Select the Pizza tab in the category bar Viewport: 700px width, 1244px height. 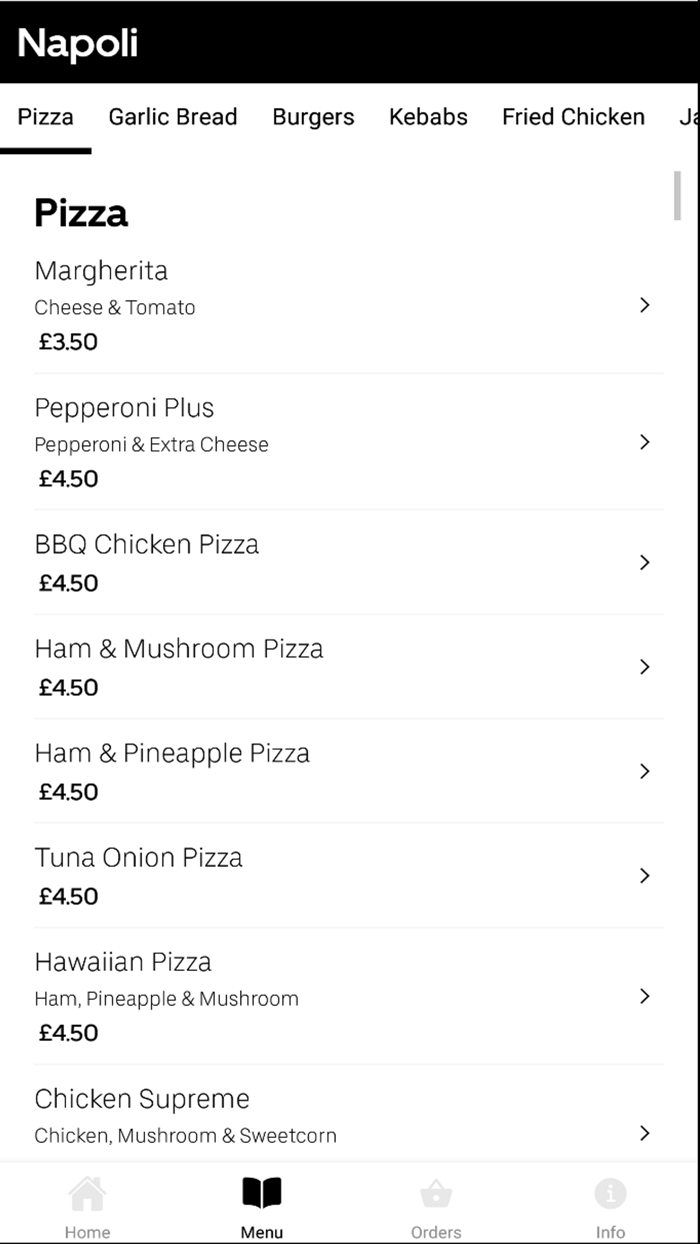(46, 117)
